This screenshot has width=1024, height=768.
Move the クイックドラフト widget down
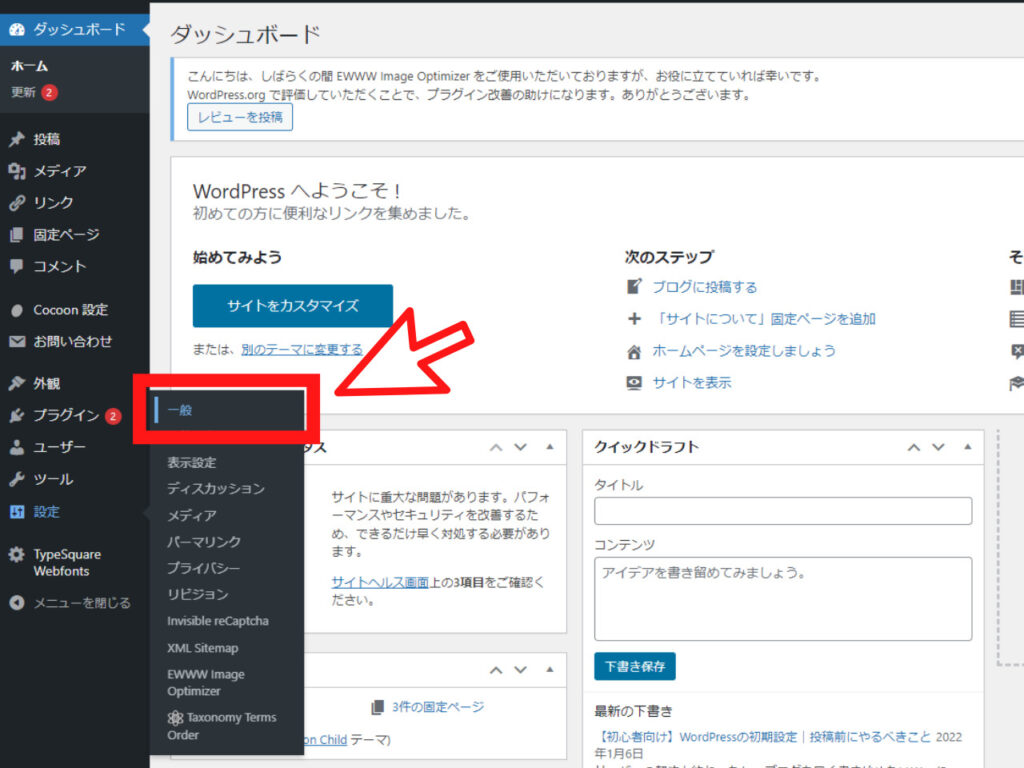point(938,447)
